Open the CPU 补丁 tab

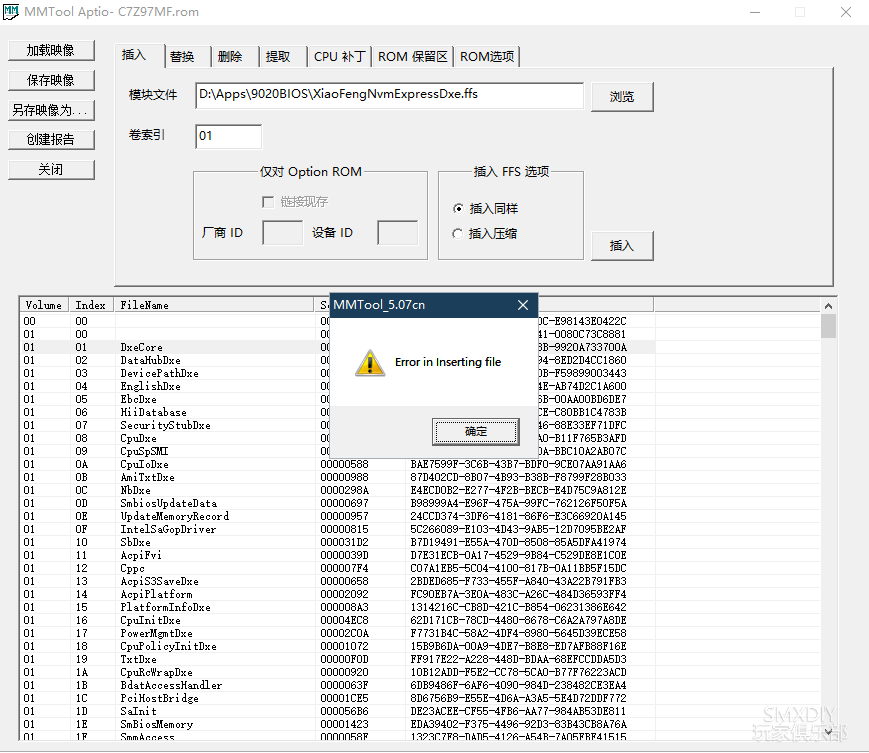(340, 57)
